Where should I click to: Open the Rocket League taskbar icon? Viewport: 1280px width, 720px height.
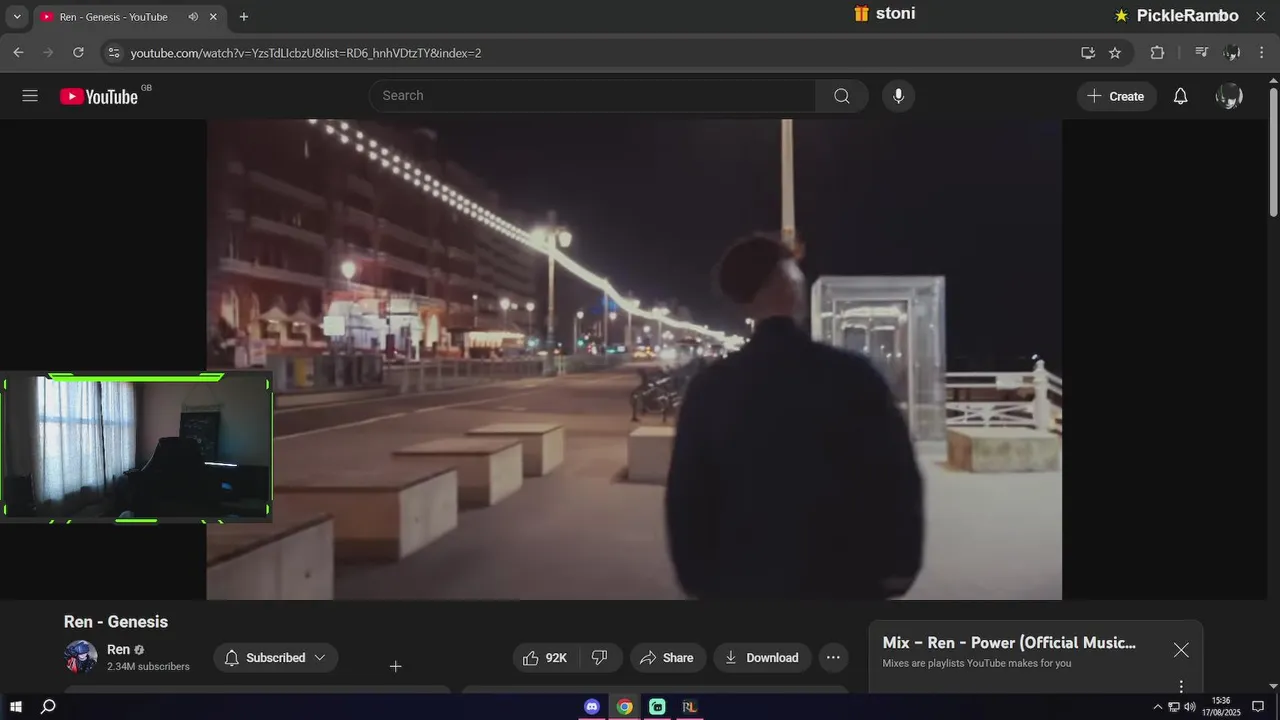coord(689,707)
